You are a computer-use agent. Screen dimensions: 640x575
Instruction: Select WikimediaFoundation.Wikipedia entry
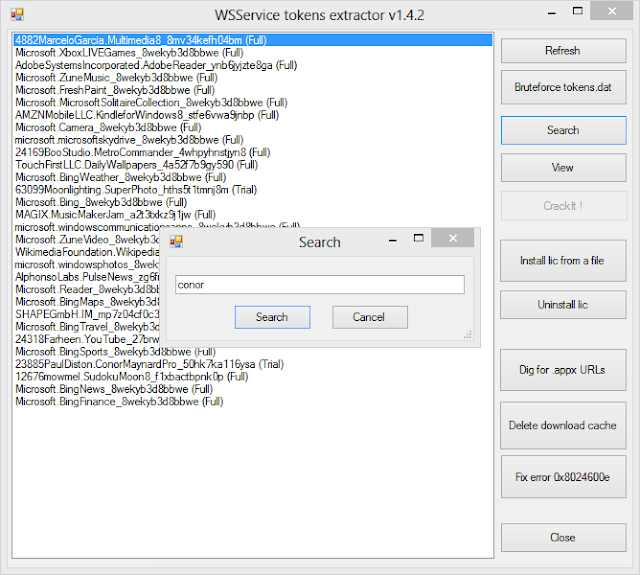[87, 252]
